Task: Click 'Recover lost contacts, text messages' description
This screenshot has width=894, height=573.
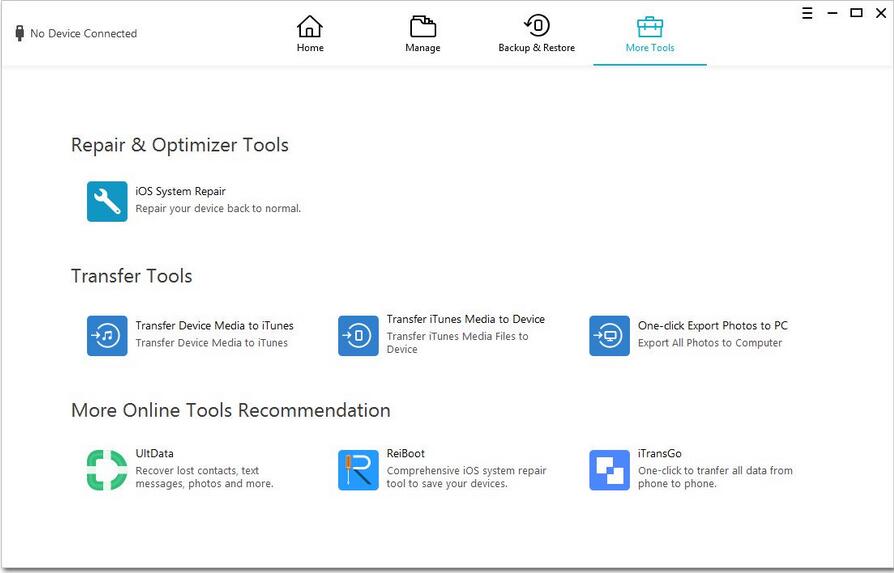Action: coord(204,477)
